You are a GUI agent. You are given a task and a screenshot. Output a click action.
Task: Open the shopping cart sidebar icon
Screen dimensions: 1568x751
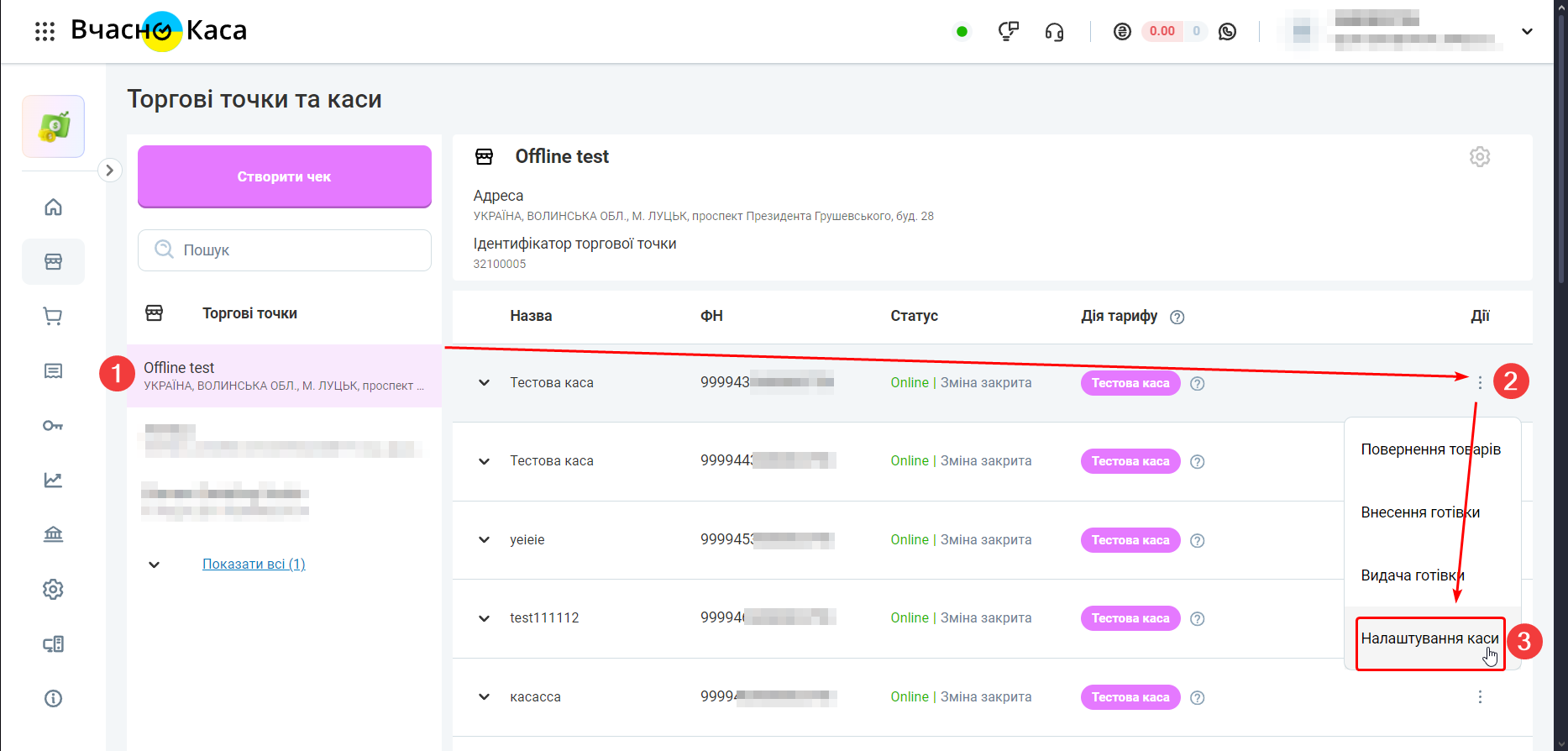pyautogui.click(x=53, y=316)
